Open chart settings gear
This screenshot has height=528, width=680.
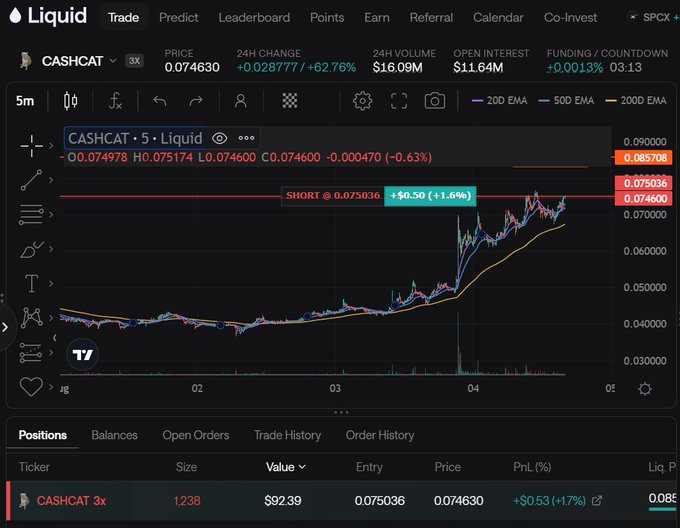click(x=363, y=101)
